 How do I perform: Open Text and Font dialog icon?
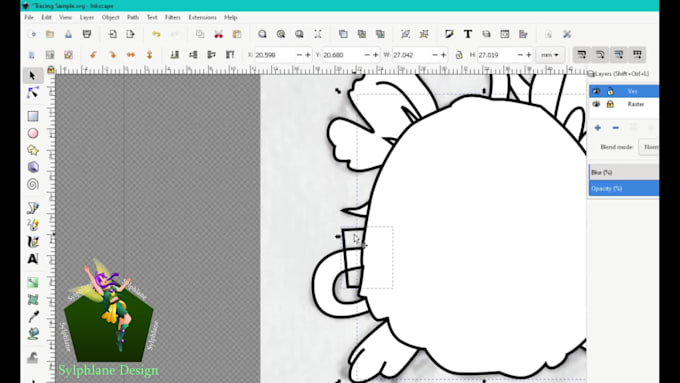468,34
